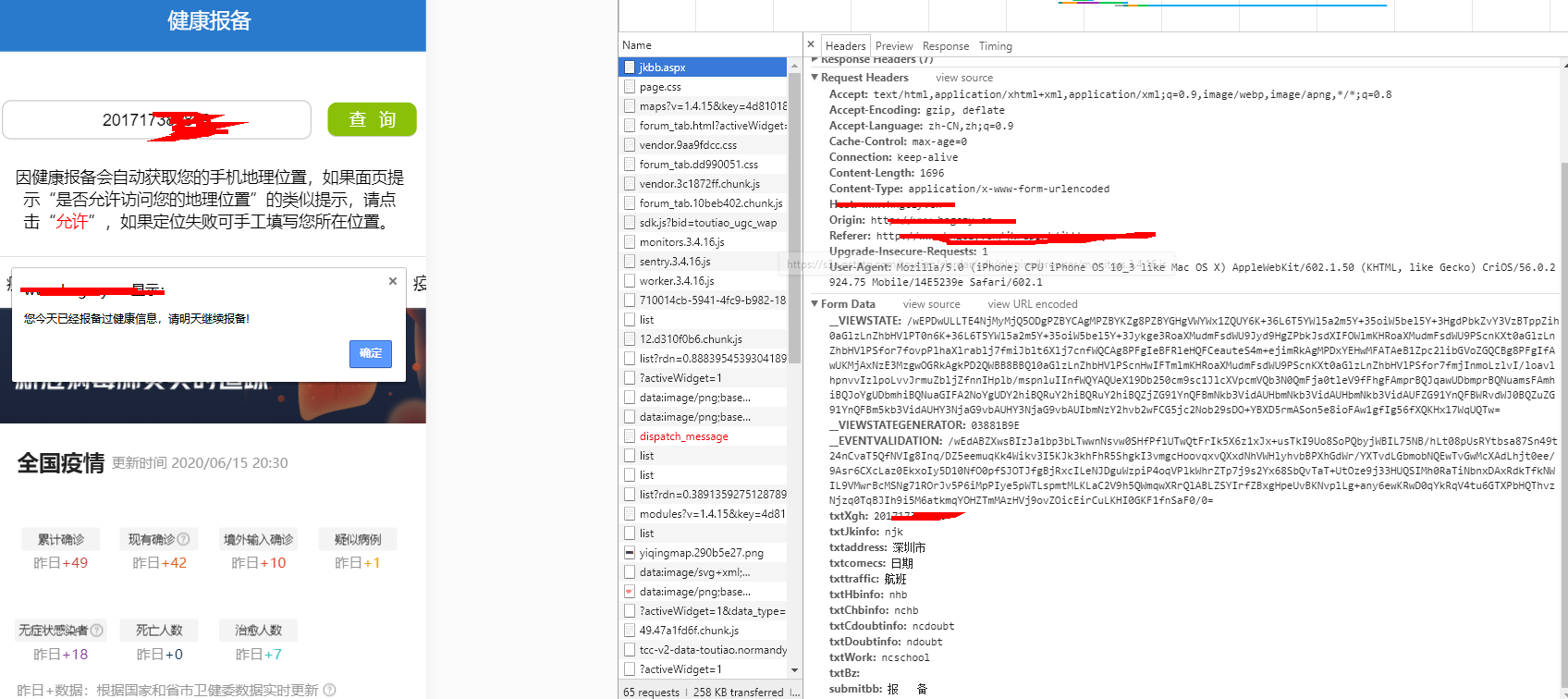Select the sentry.3.4.16.js request
The image size is (1568, 699).
(703, 262)
